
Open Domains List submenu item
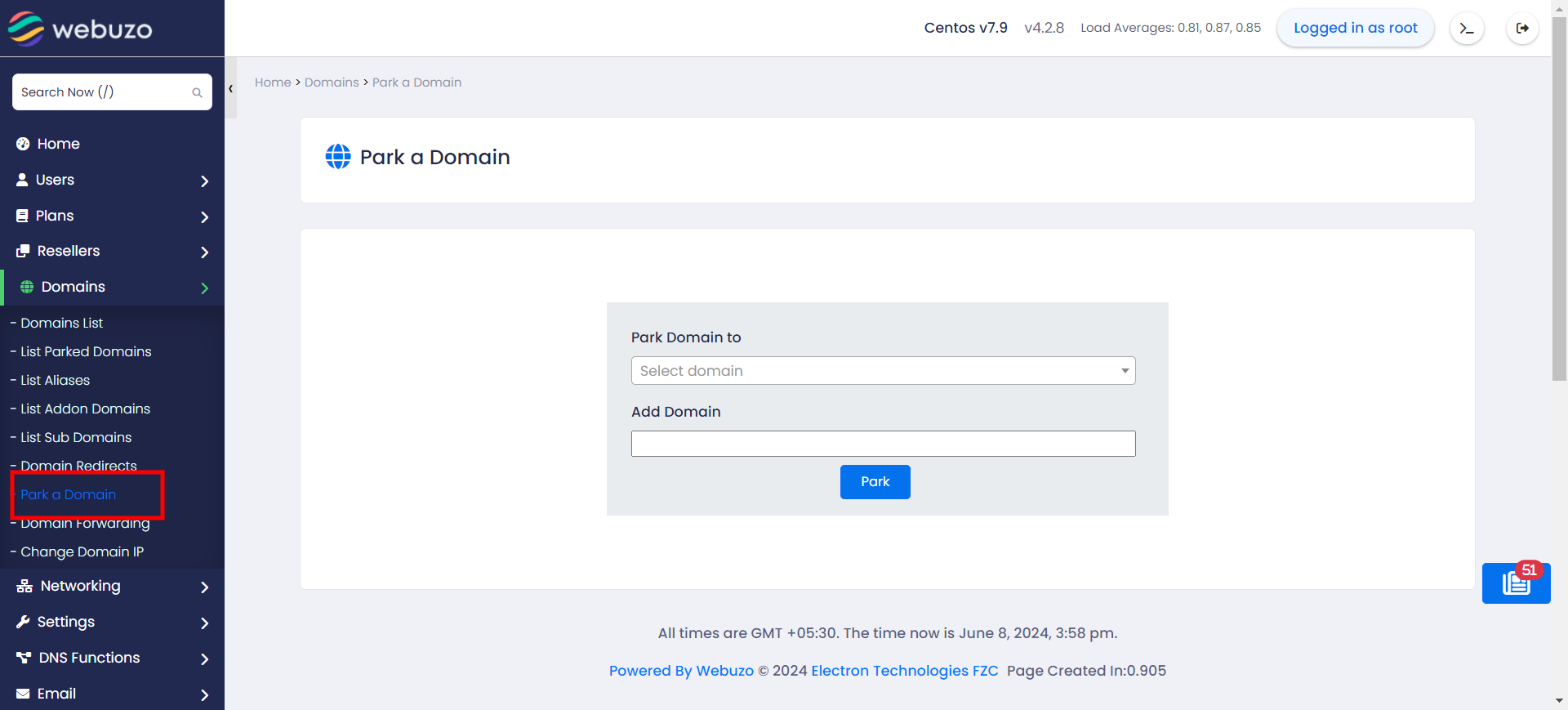62,323
